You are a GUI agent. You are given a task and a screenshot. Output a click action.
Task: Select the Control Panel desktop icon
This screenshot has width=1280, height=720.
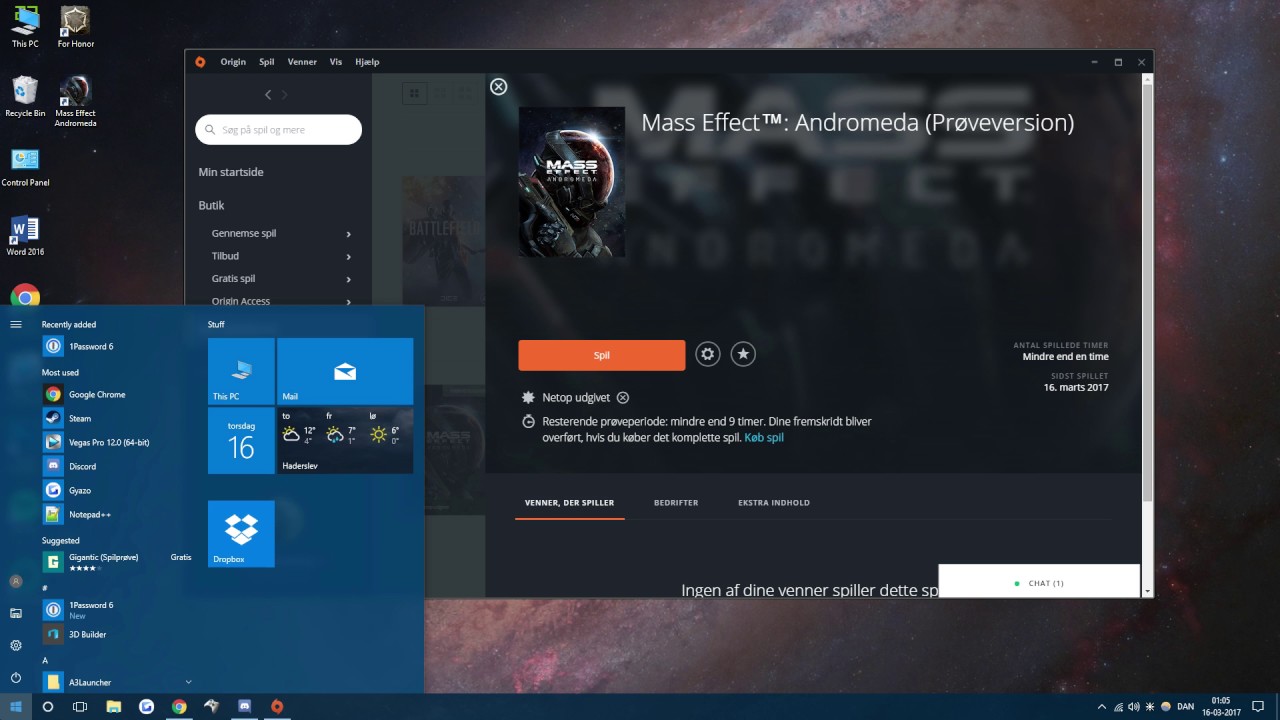tap(25, 167)
